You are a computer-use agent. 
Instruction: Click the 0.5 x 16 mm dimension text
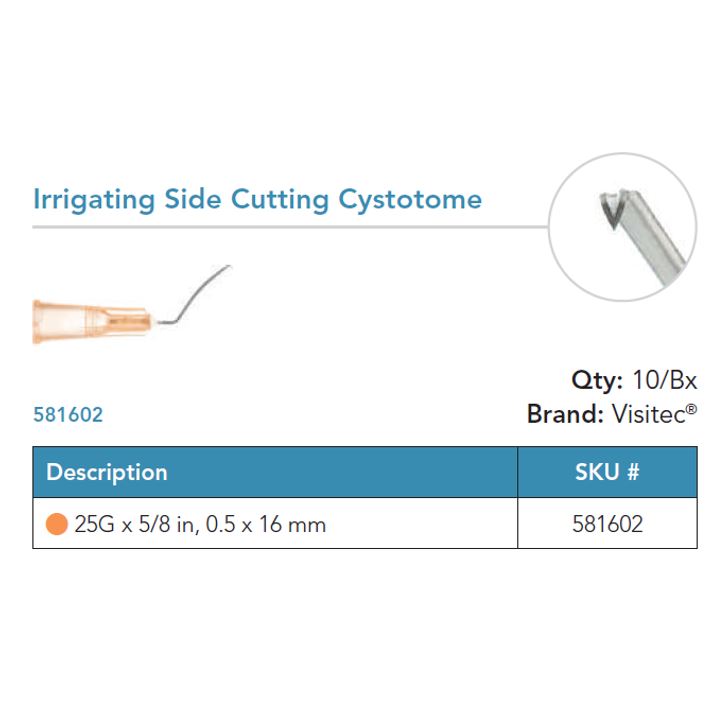pos(266,524)
